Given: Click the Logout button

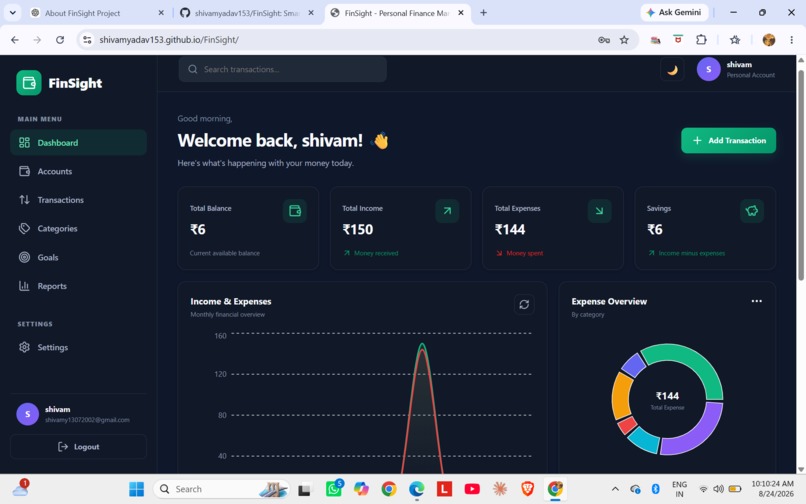Looking at the screenshot, I should click(78, 447).
